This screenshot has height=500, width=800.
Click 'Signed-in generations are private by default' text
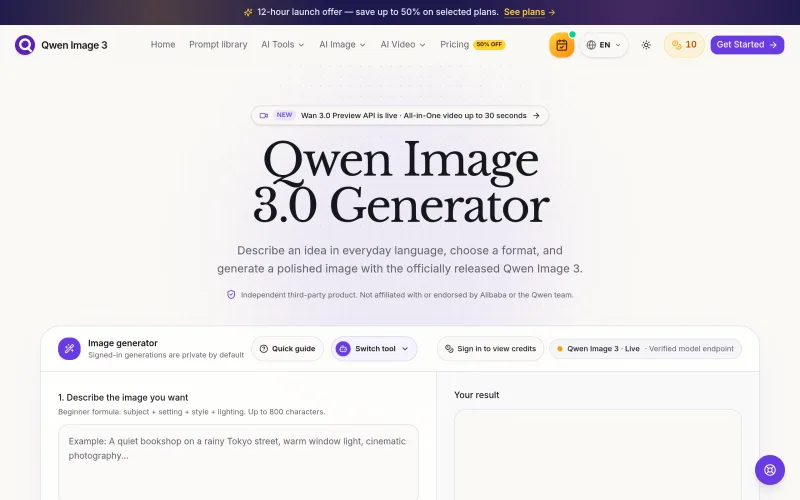[x=166, y=355]
